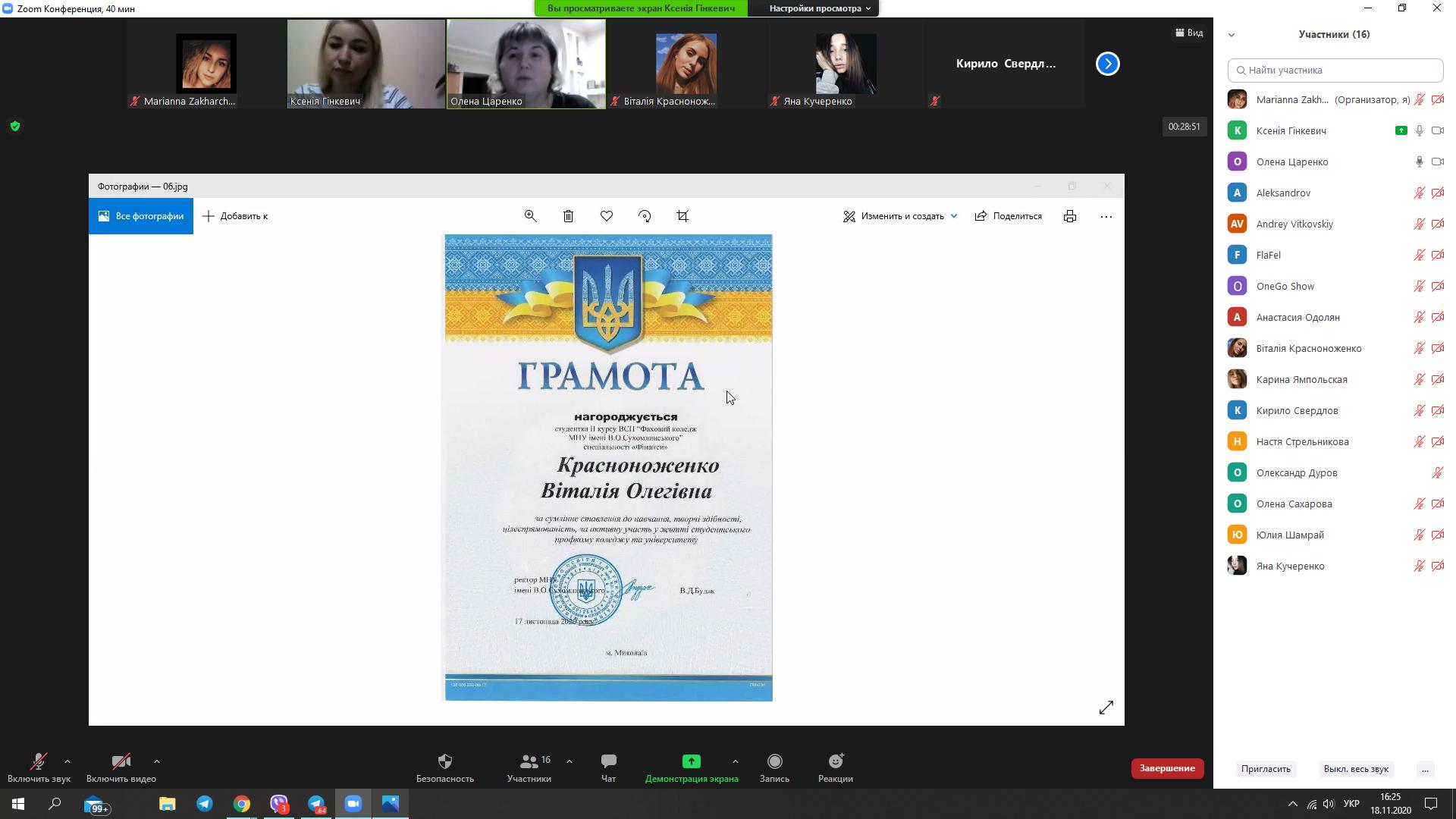Click the zoom magnifier icon in Photos toolbar
This screenshot has height=819, width=1456.
pos(530,216)
